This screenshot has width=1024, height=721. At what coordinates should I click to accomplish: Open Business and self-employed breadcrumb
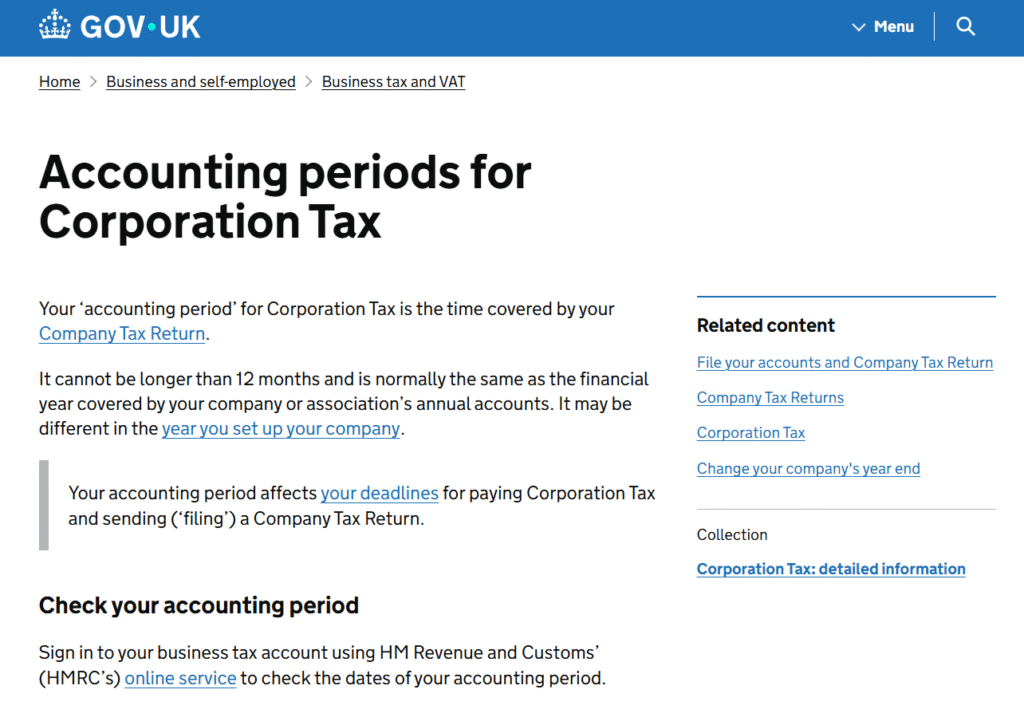click(201, 82)
